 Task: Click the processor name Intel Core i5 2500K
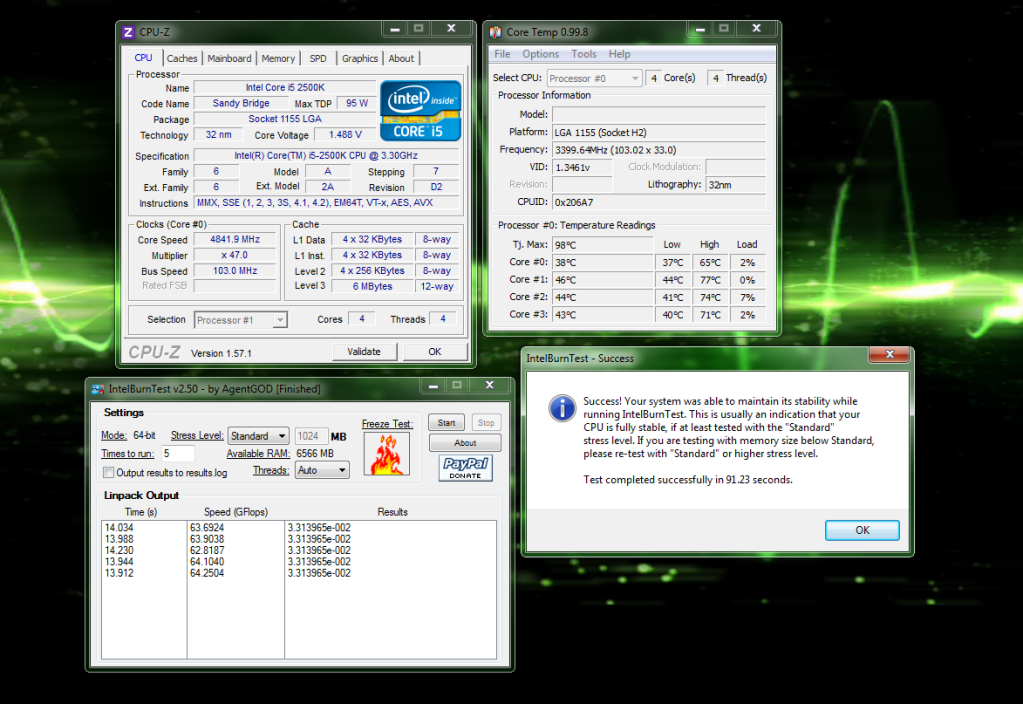point(285,87)
